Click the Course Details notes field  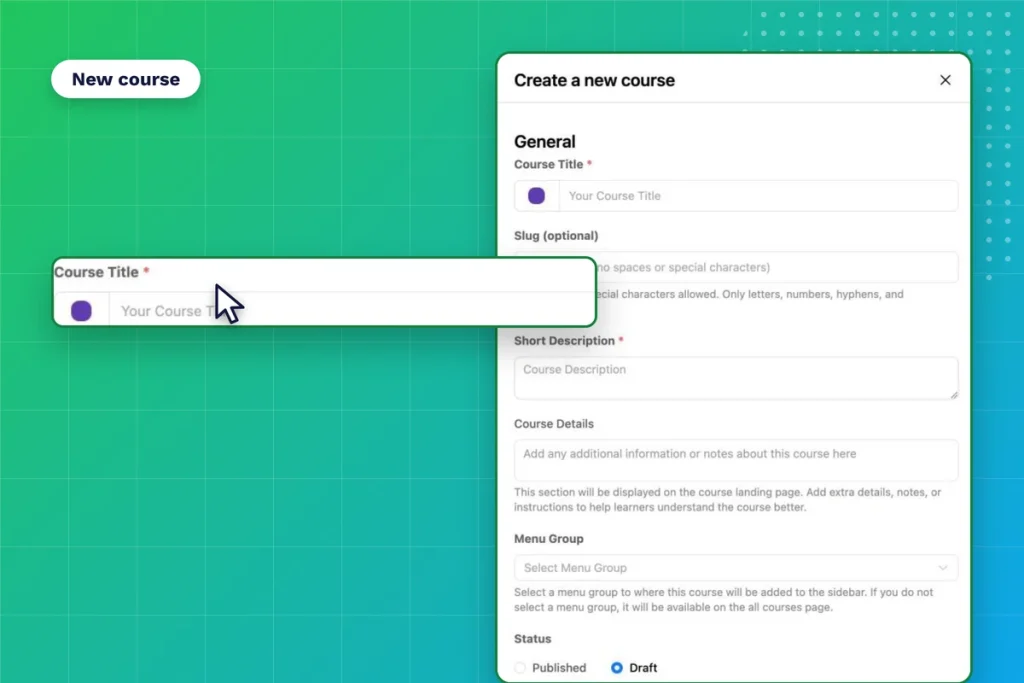(736, 460)
